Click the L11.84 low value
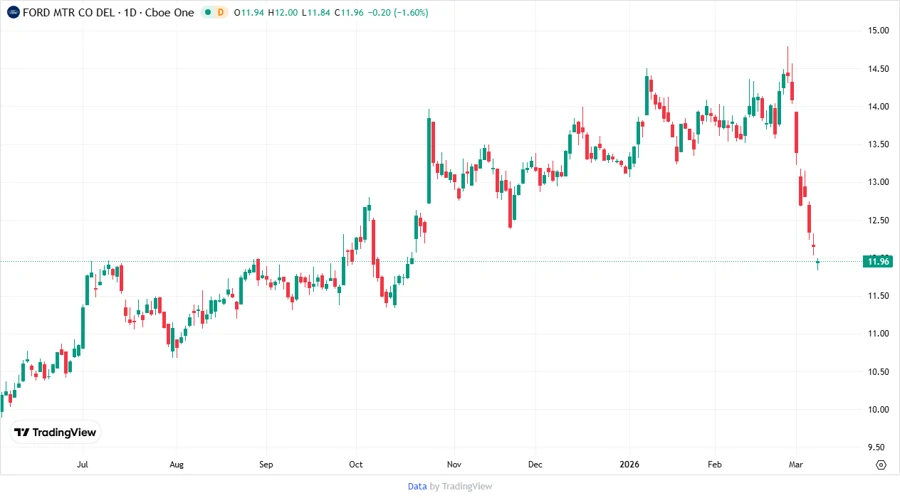 [316, 12]
